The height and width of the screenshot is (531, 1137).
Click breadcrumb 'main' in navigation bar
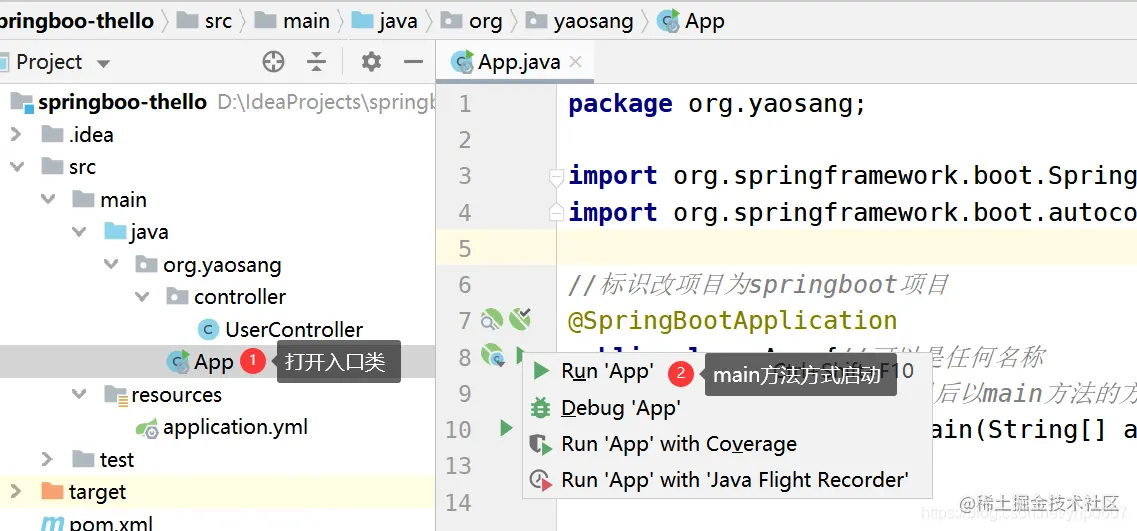pos(306,21)
